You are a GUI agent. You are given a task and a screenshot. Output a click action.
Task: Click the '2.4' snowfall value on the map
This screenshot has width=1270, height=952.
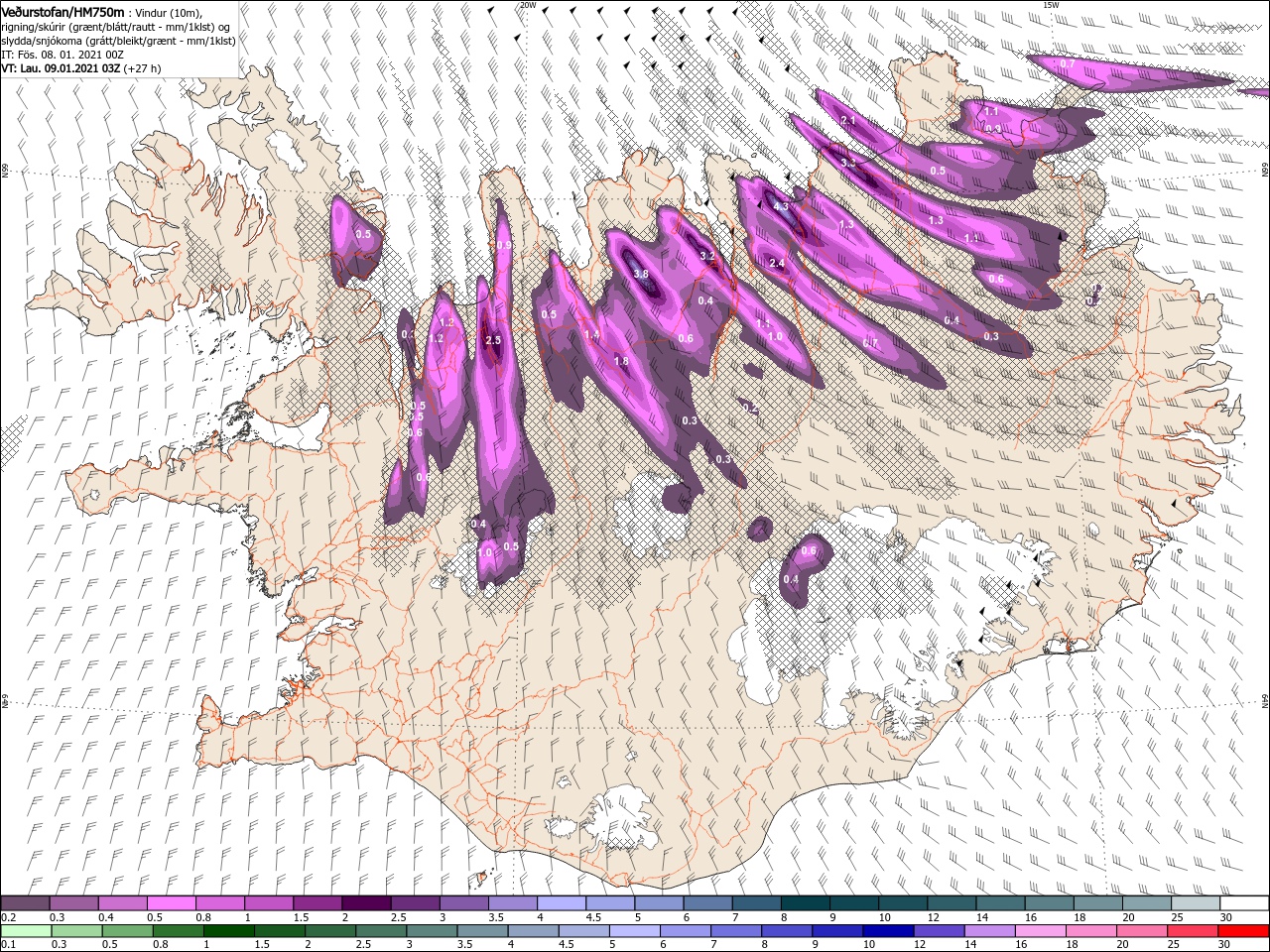(777, 263)
